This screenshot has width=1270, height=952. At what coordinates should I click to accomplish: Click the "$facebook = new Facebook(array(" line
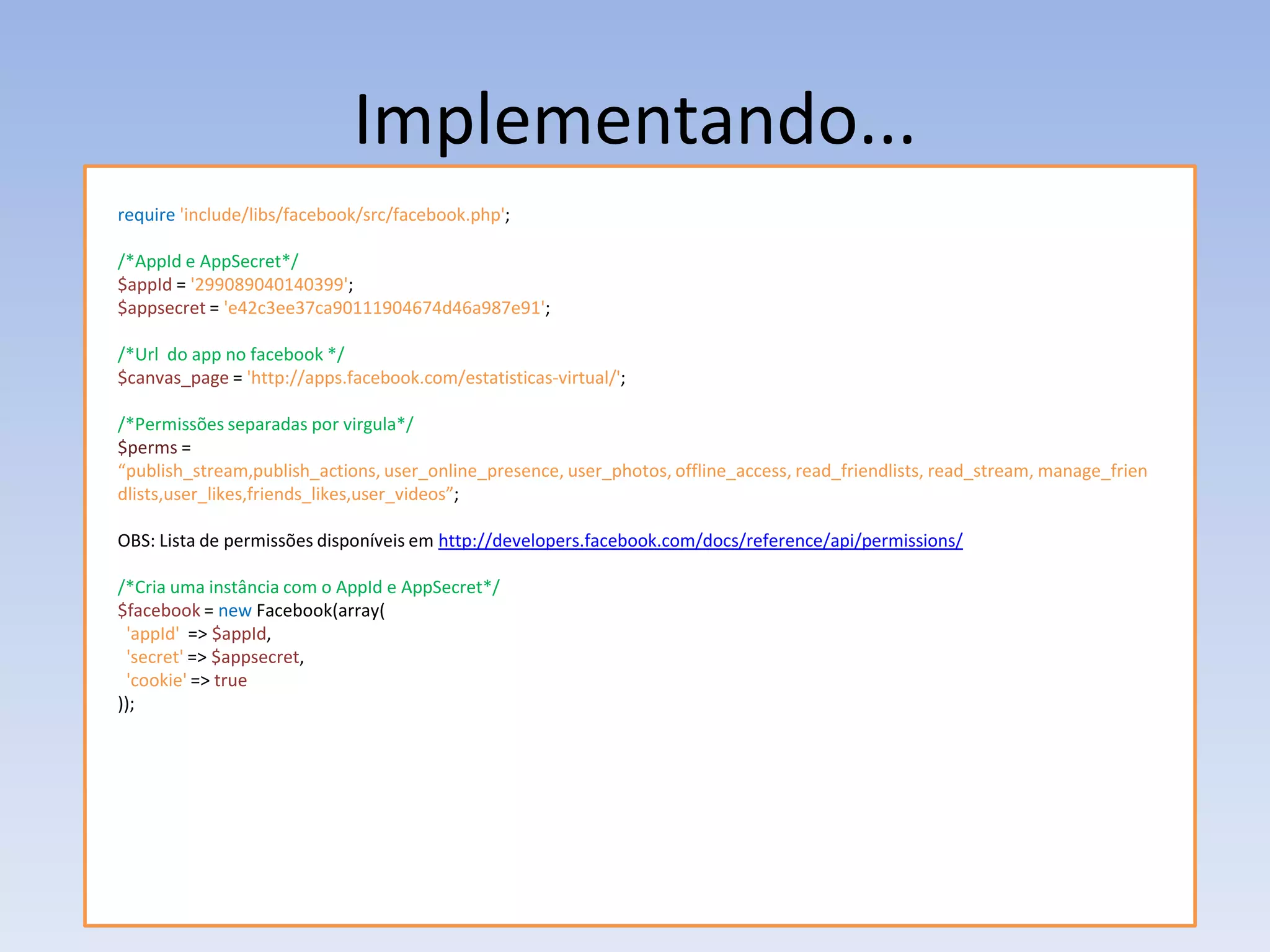pyautogui.click(x=251, y=610)
